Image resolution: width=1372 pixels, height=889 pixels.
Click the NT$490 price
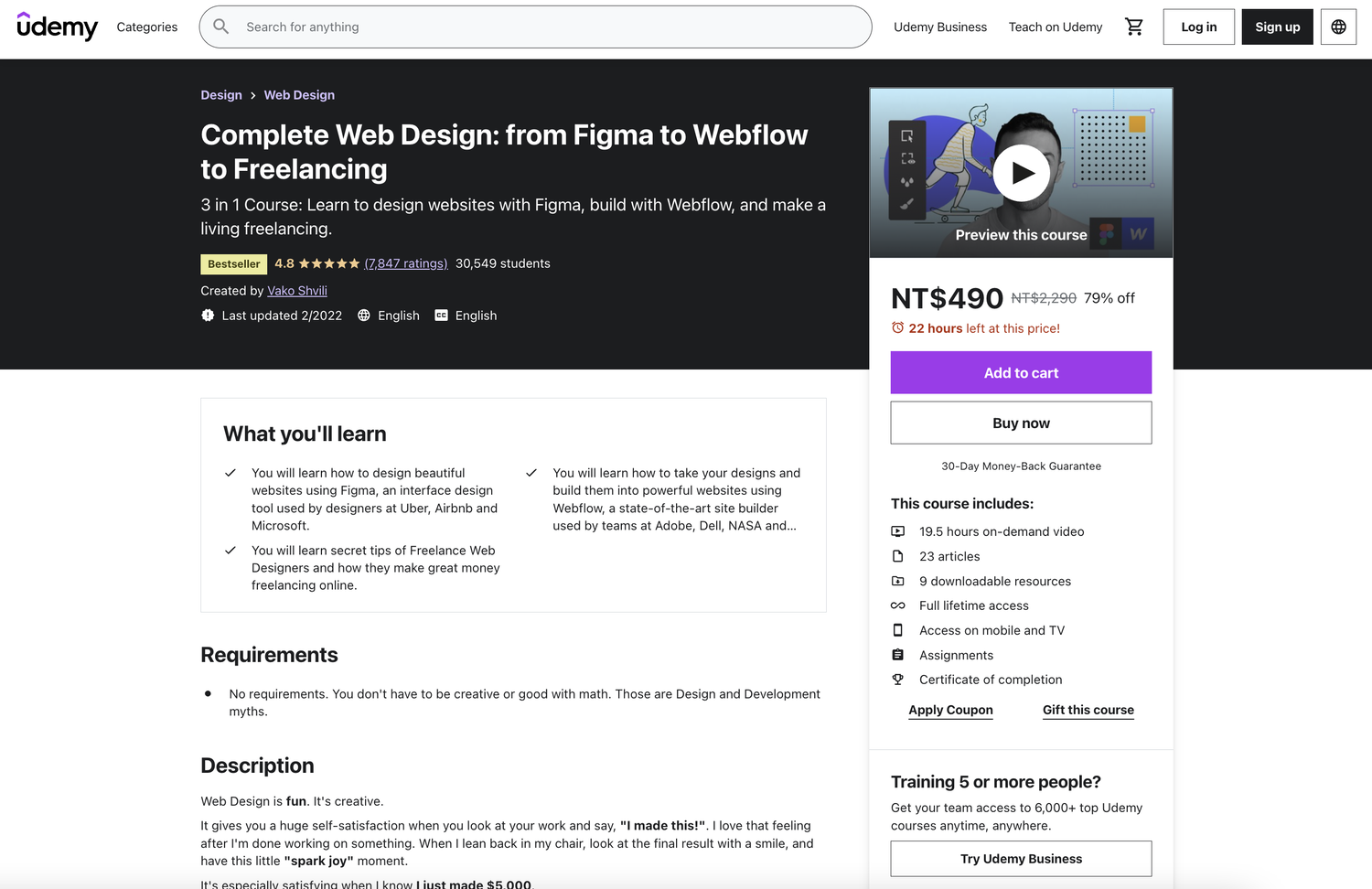(947, 298)
